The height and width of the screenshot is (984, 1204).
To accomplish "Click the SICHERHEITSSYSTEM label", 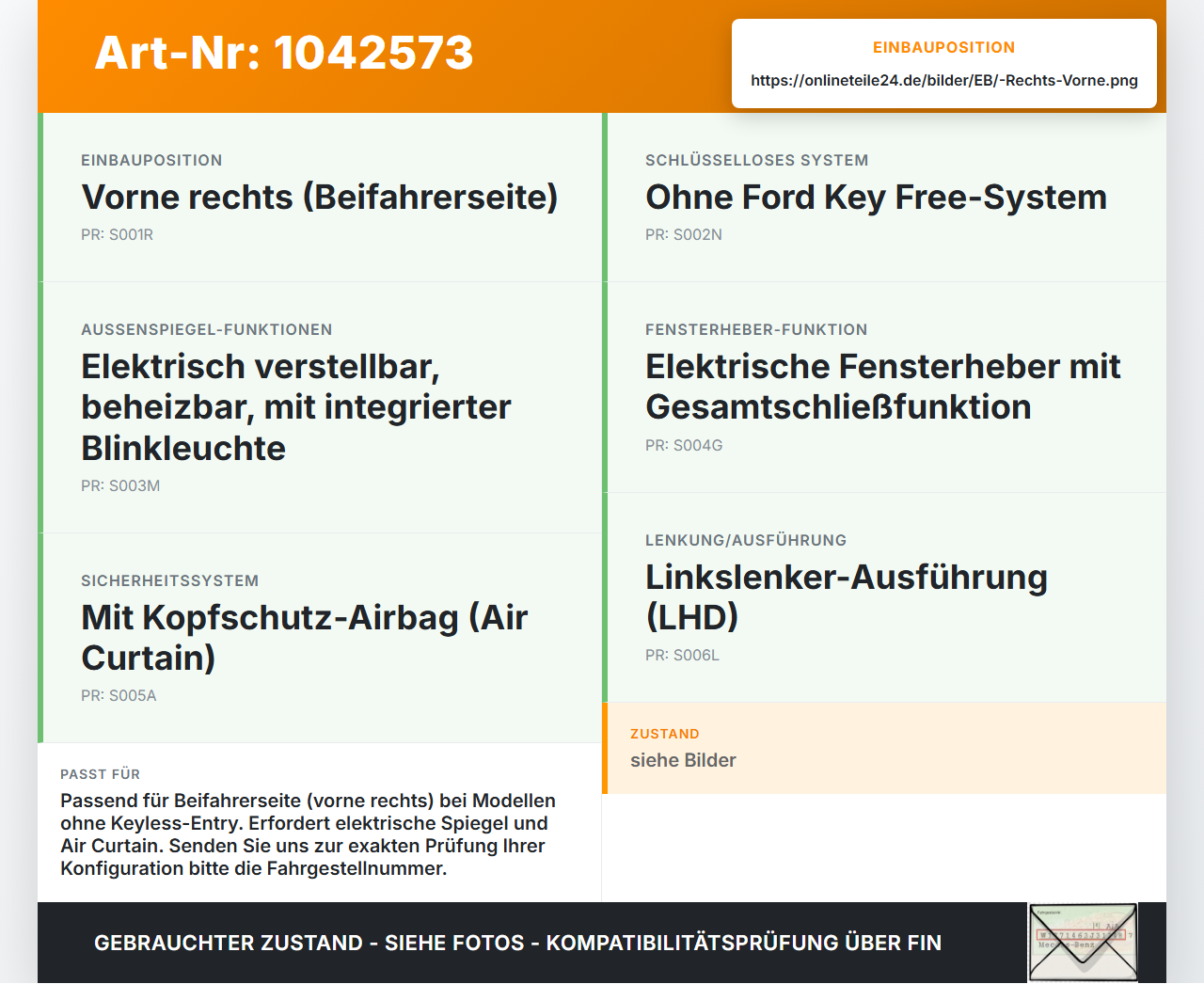I will click(170, 580).
